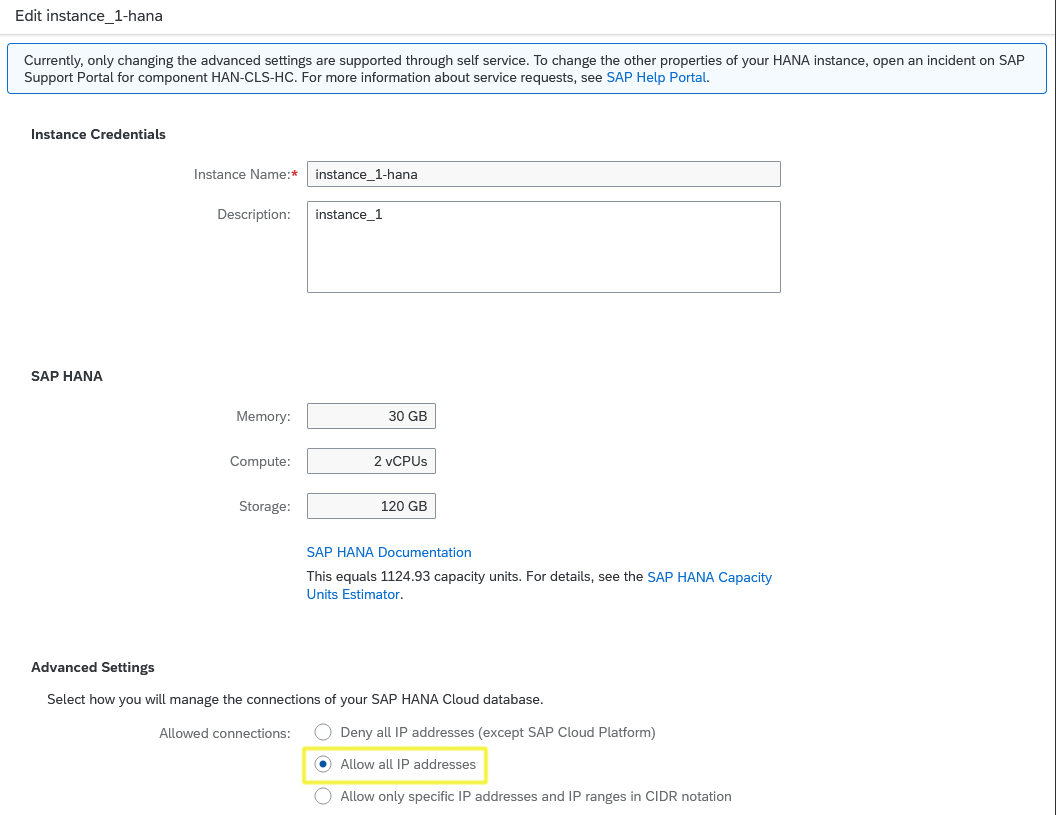Click the SAP HANA section heading
Screen dimensions: 1056x815
[67, 377]
